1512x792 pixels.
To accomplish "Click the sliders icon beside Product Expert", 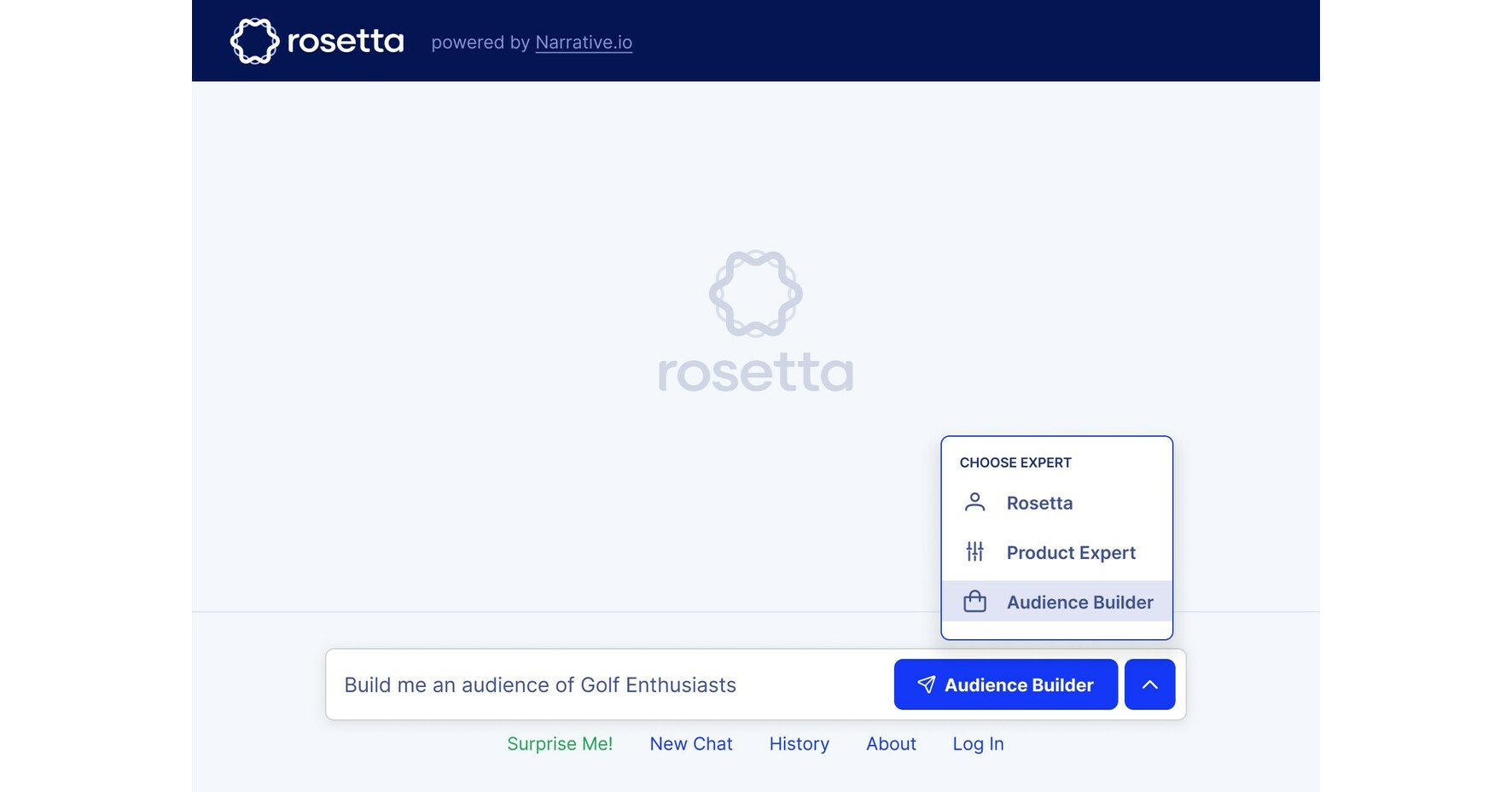I will click(974, 552).
